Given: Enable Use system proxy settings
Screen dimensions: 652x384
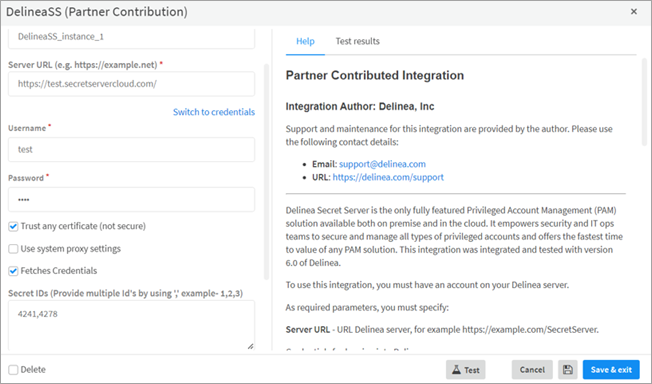Looking at the screenshot, I should click(x=13, y=249).
